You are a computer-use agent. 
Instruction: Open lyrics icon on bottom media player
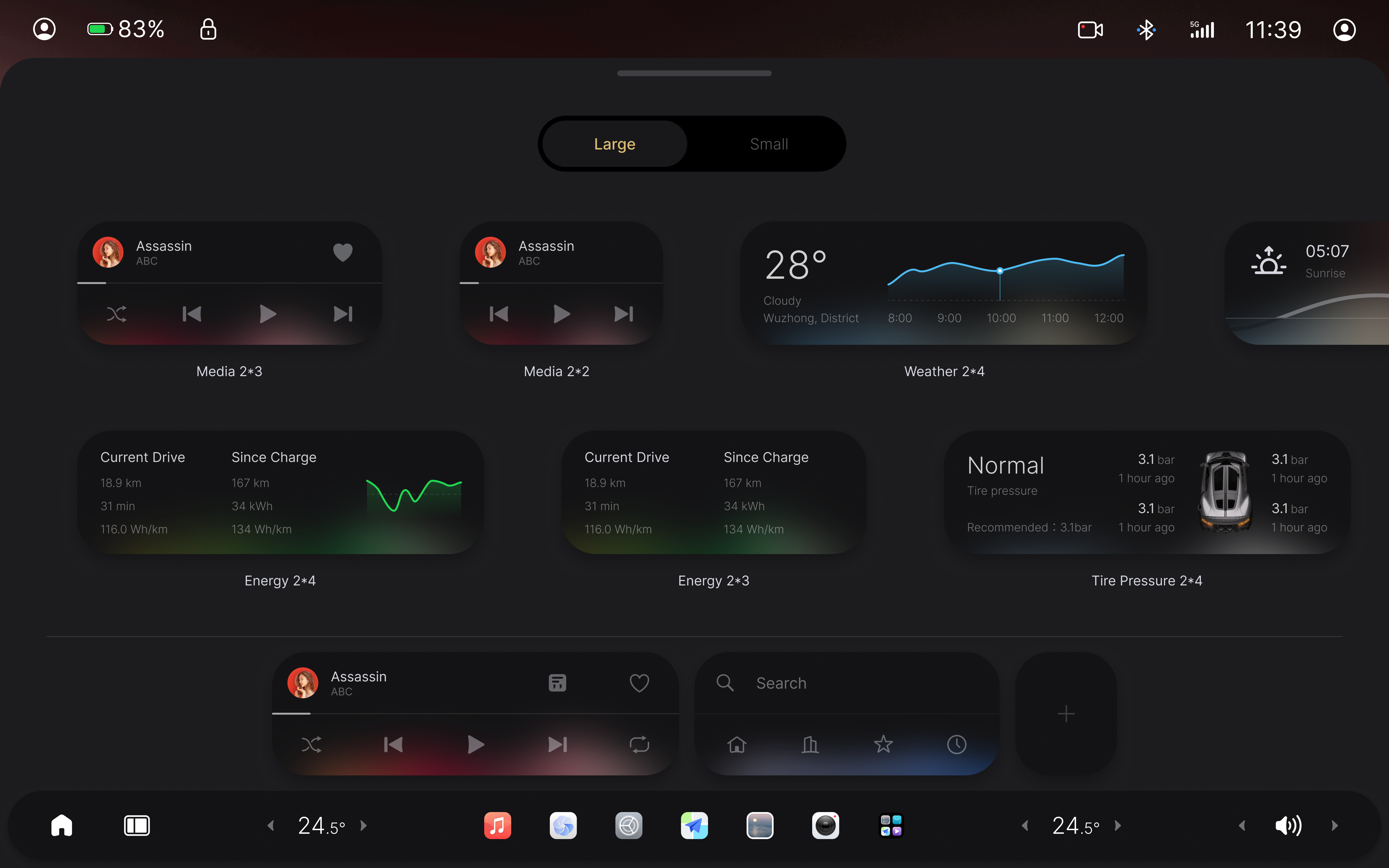[557, 683]
